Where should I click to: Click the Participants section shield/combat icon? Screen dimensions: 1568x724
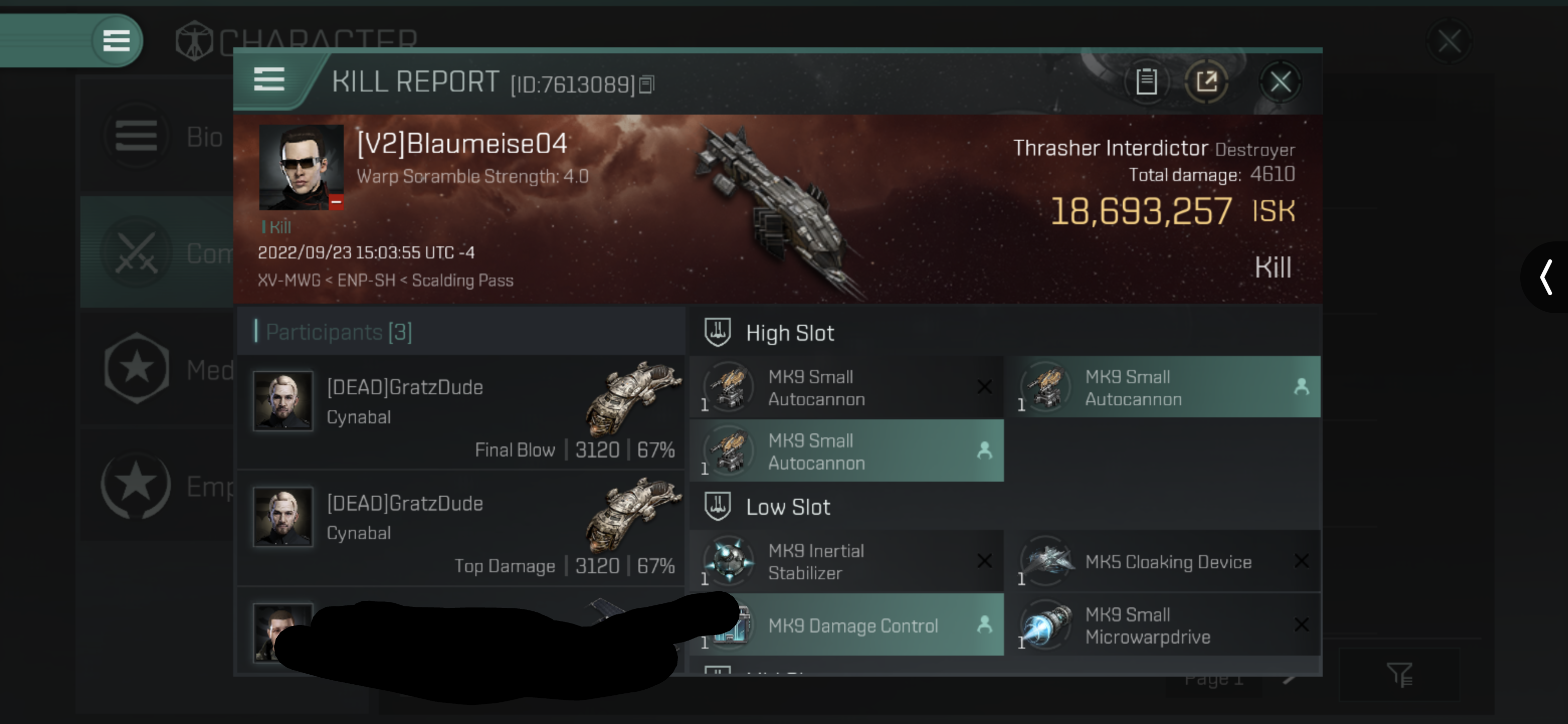click(718, 332)
